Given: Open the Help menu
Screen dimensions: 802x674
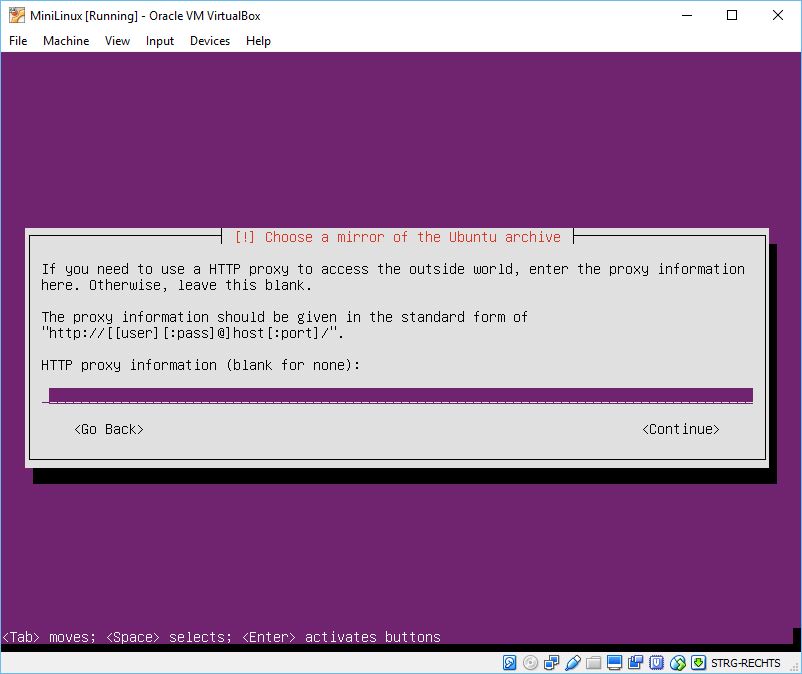Looking at the screenshot, I should [258, 41].
